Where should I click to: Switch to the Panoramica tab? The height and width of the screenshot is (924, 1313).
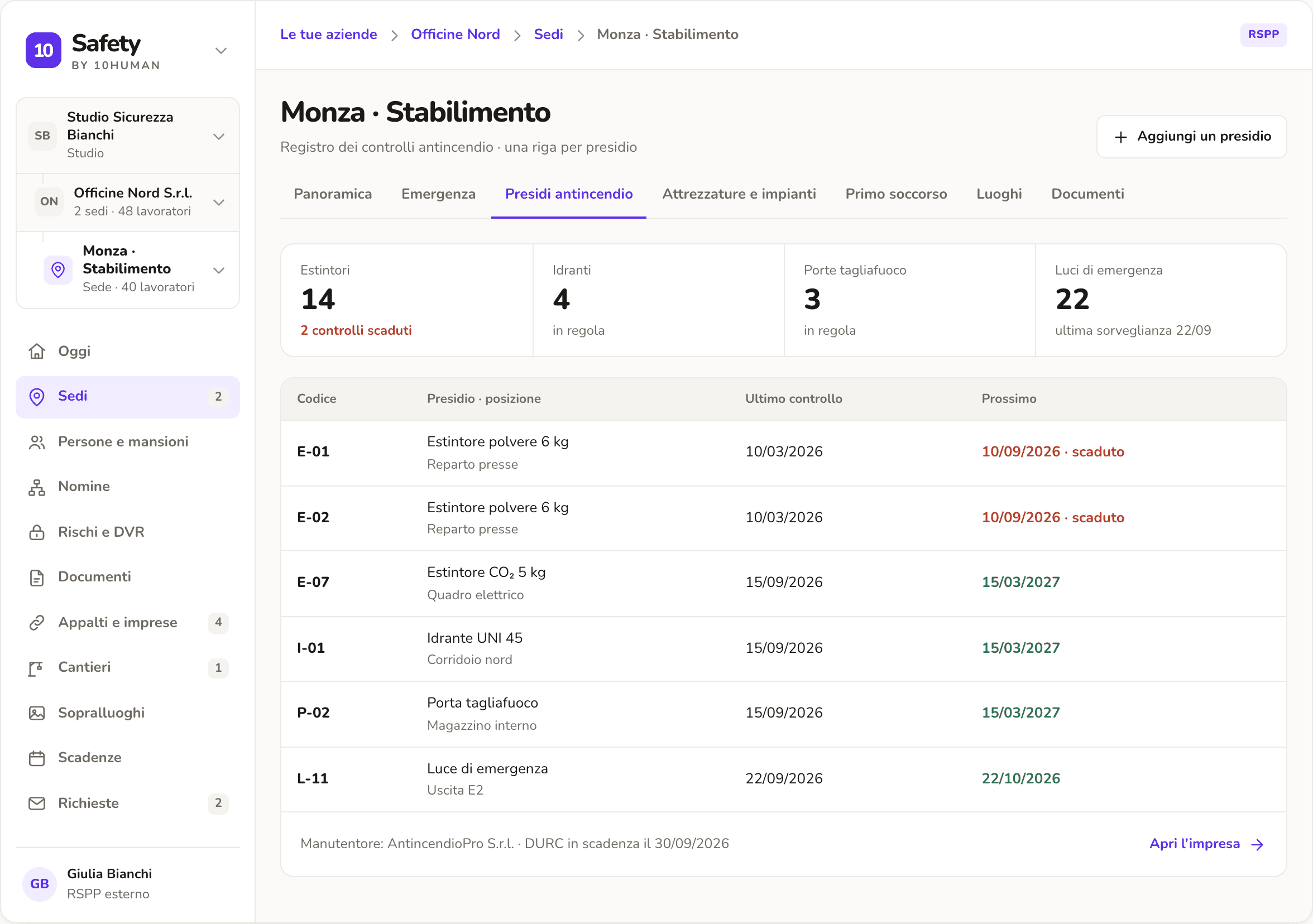(333, 194)
